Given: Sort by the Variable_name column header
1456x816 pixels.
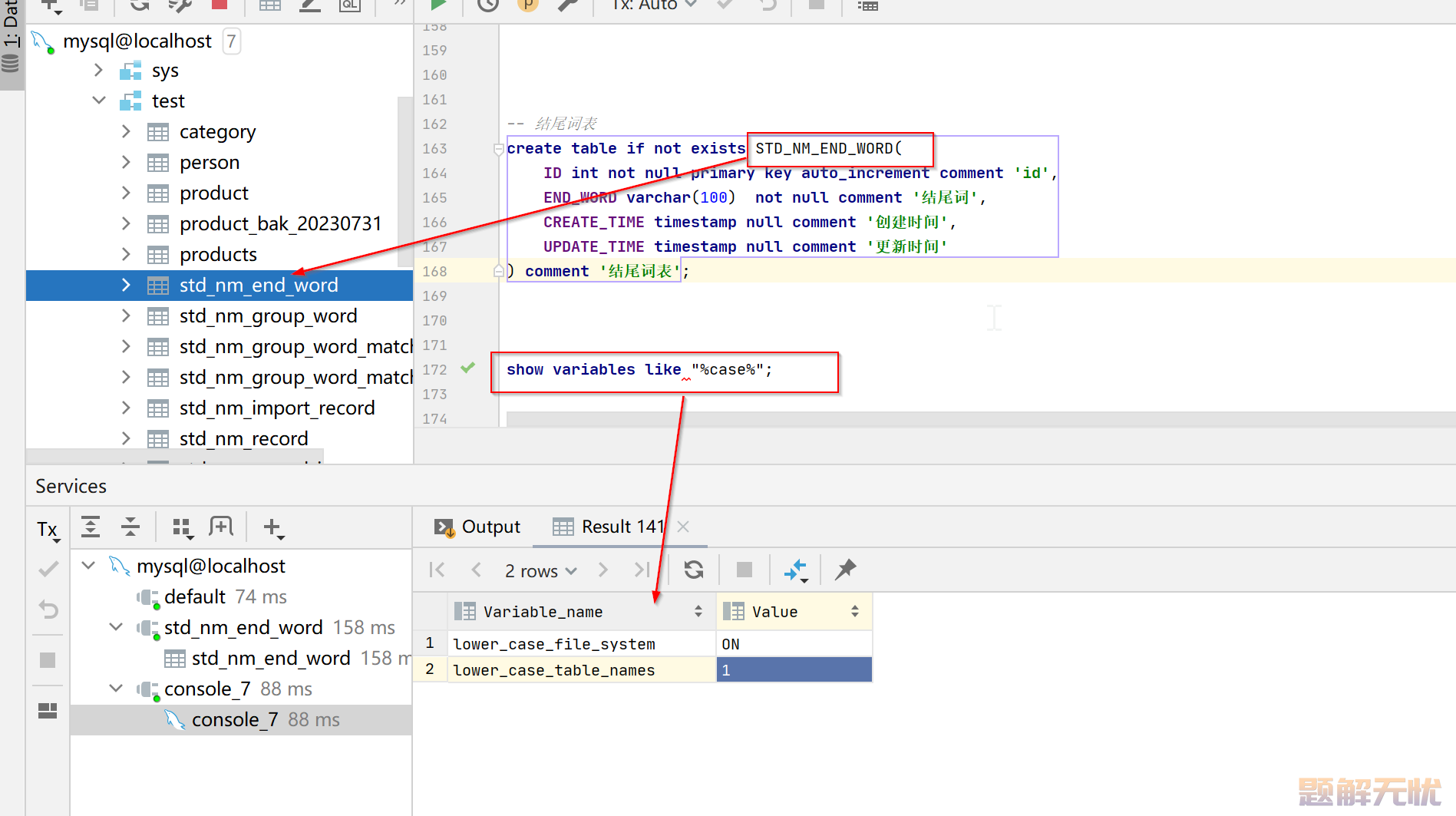Looking at the screenshot, I should point(581,612).
